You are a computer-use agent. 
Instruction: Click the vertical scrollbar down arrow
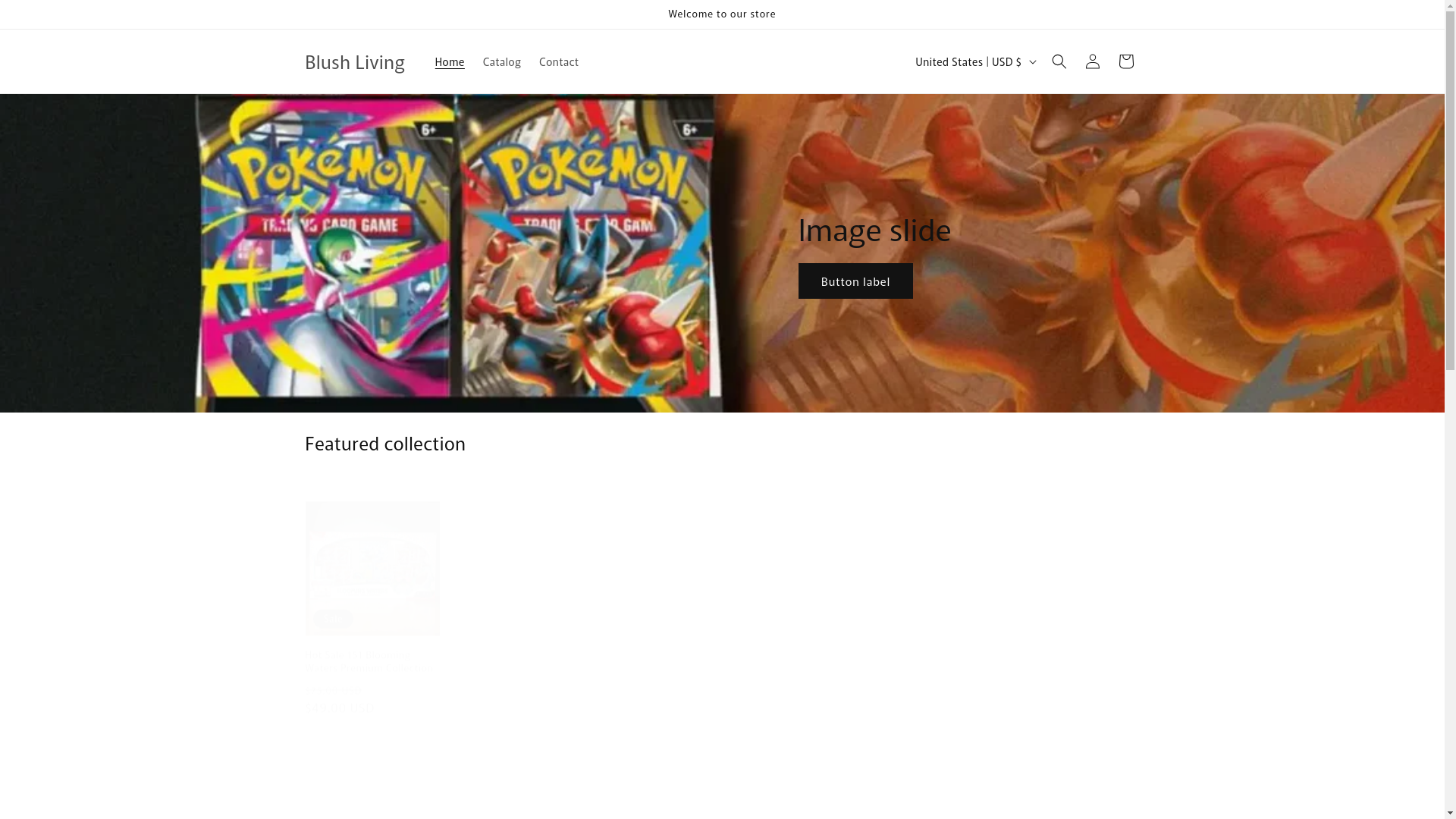tap(1450, 813)
